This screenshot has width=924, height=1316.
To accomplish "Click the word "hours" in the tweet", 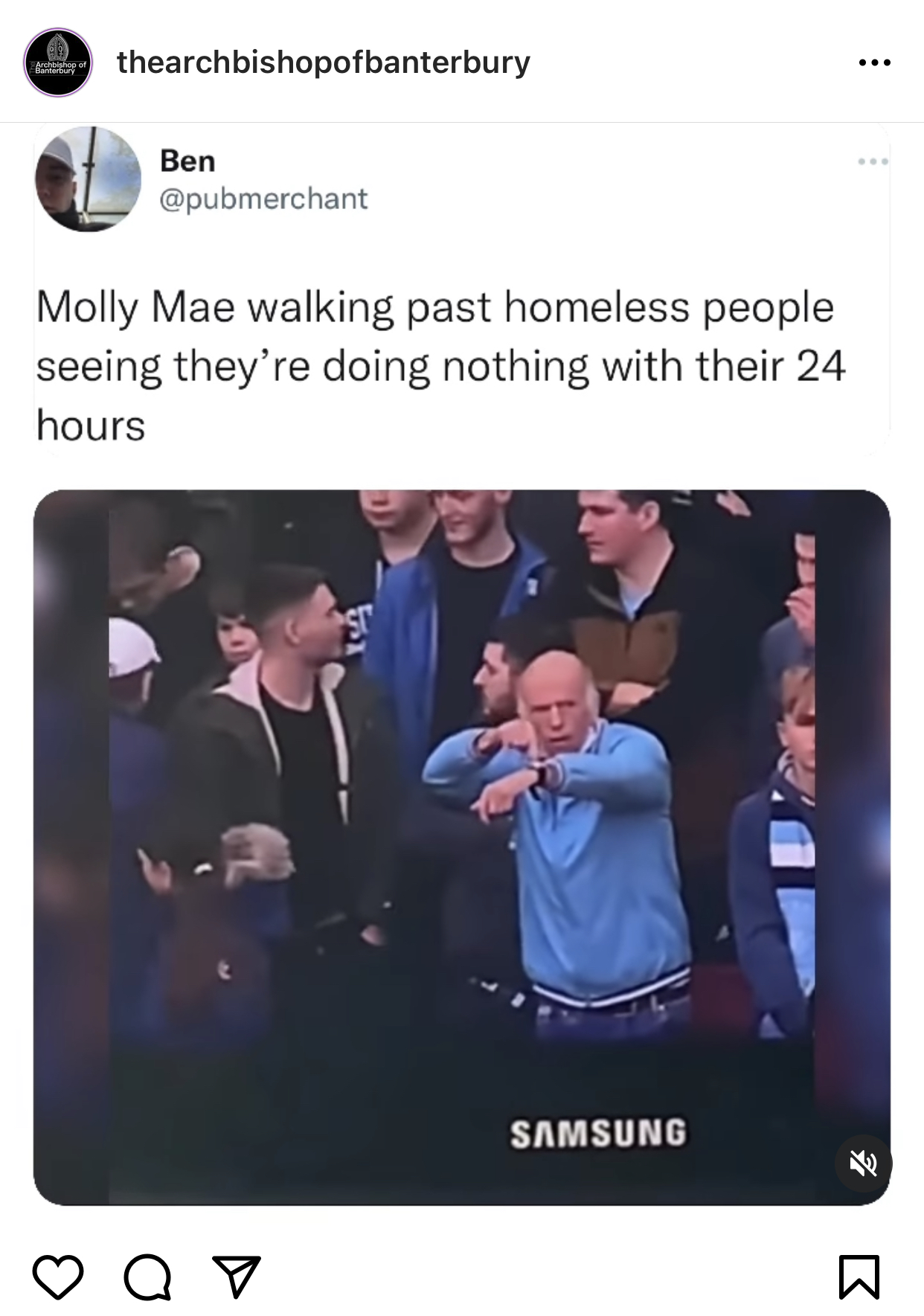I will tap(91, 426).
